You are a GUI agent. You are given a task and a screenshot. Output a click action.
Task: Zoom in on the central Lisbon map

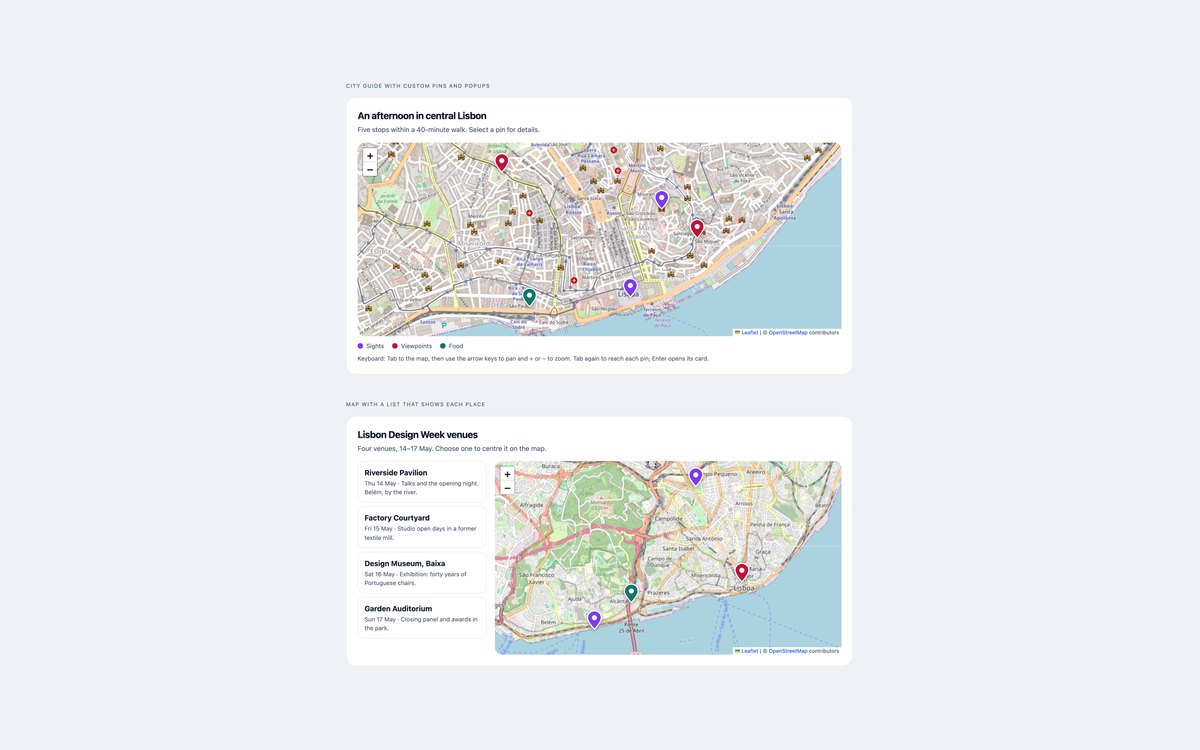[x=370, y=156]
